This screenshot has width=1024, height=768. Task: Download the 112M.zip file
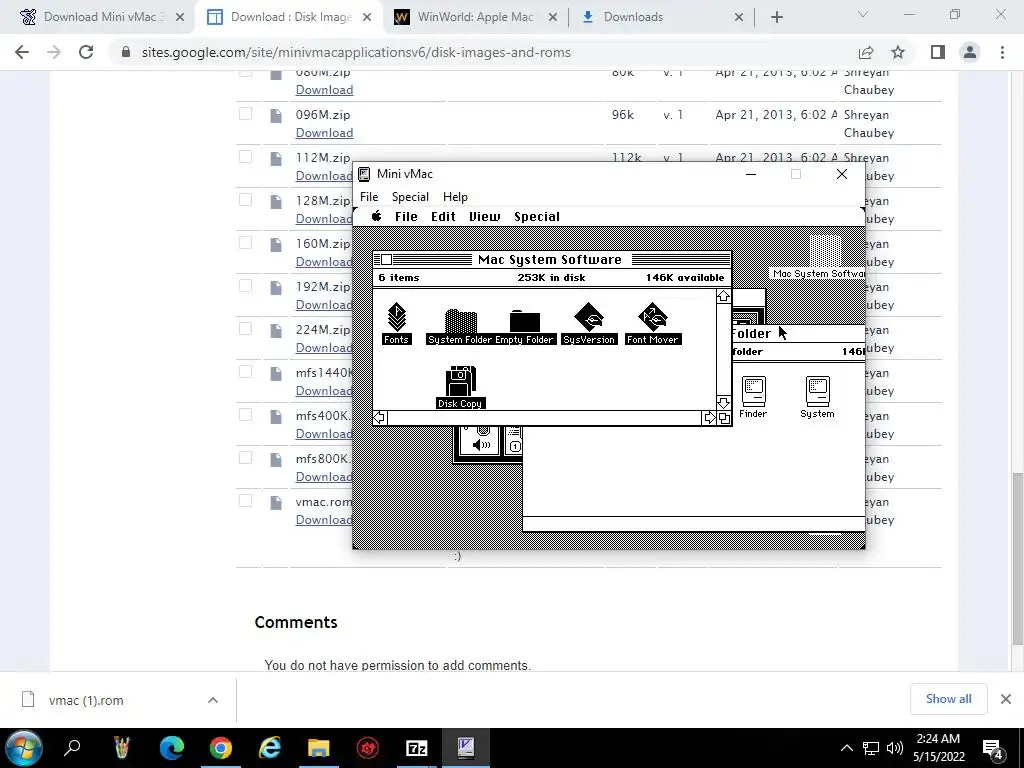[x=324, y=176]
